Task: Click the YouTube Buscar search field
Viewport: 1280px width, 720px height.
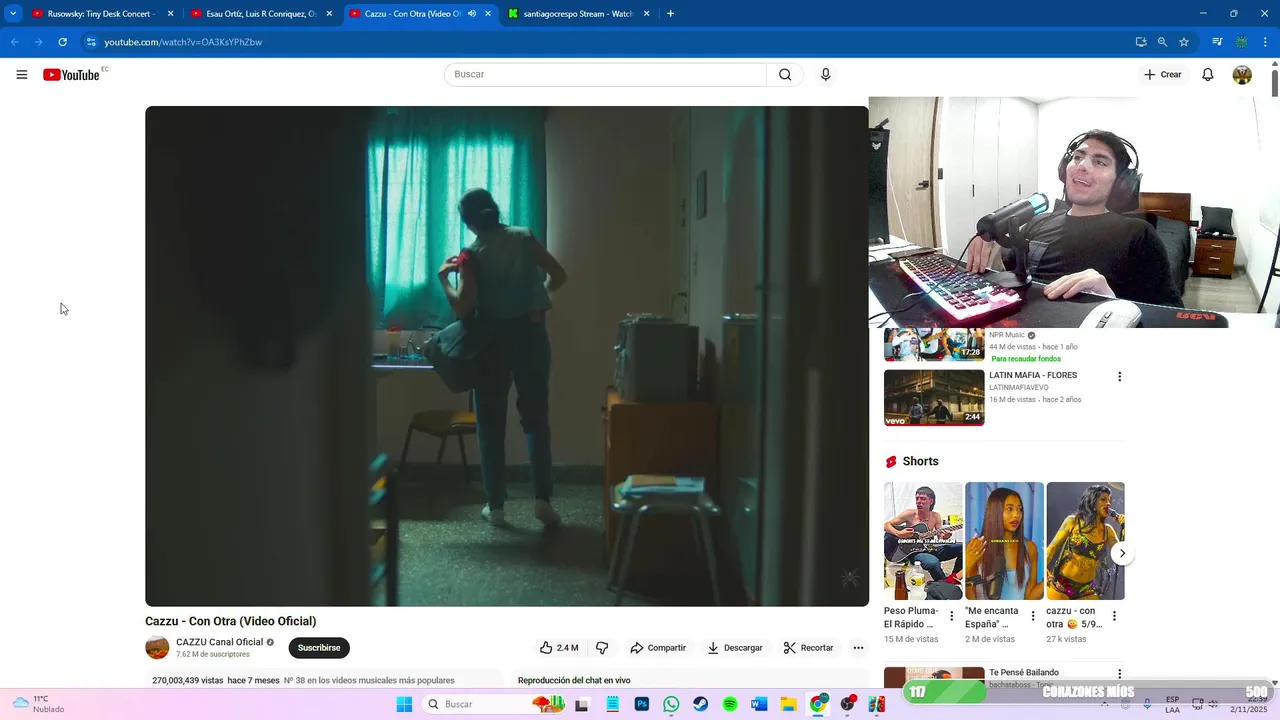Action: click(x=605, y=75)
